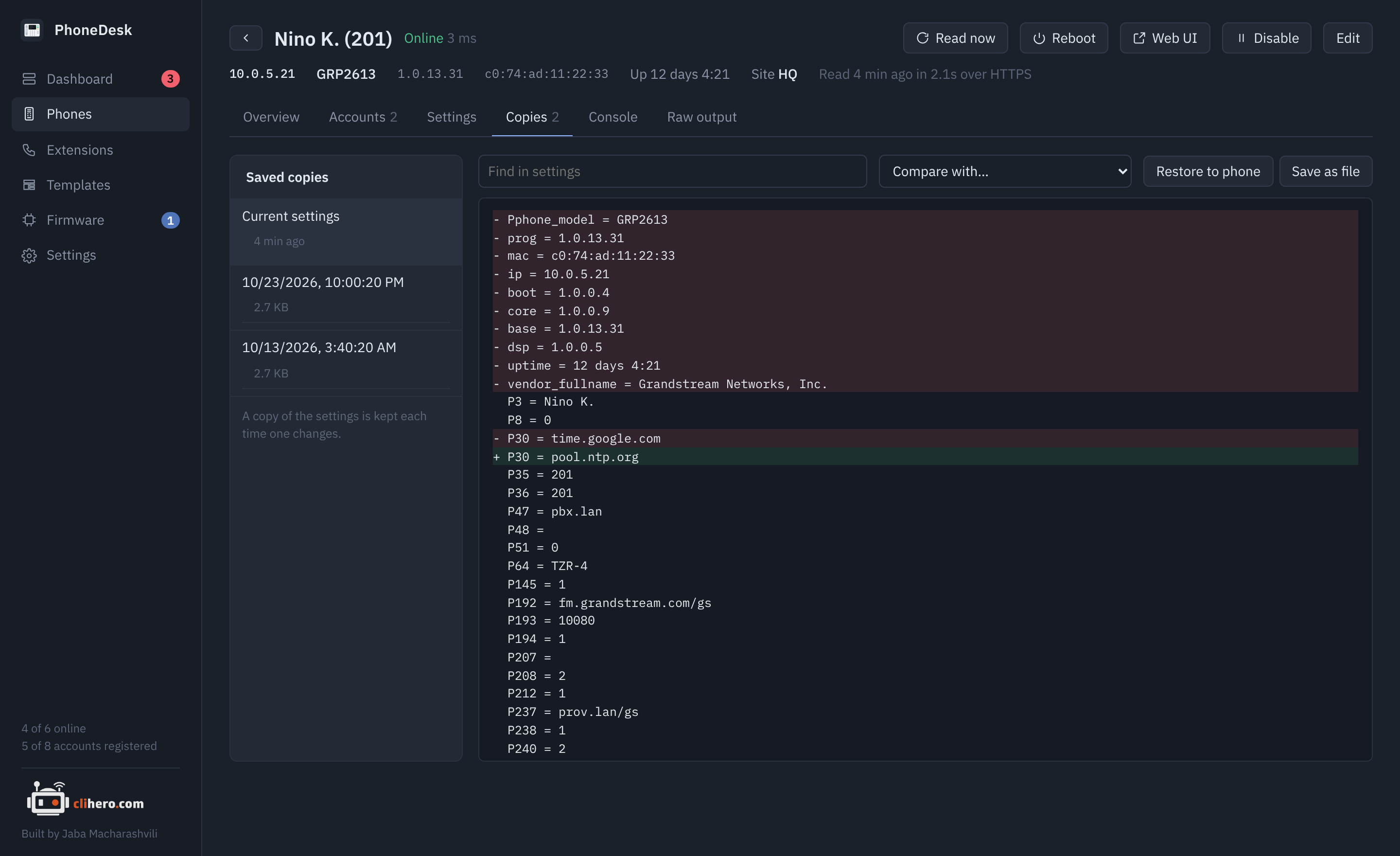
Task: Switch to the Overview tab
Action: [271, 117]
